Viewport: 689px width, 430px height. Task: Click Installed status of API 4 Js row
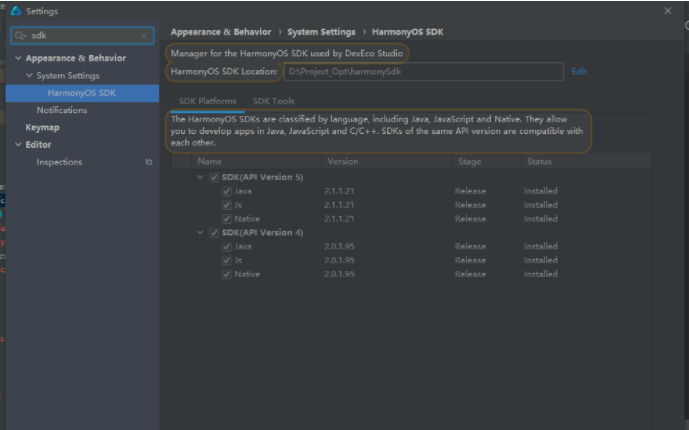540,260
